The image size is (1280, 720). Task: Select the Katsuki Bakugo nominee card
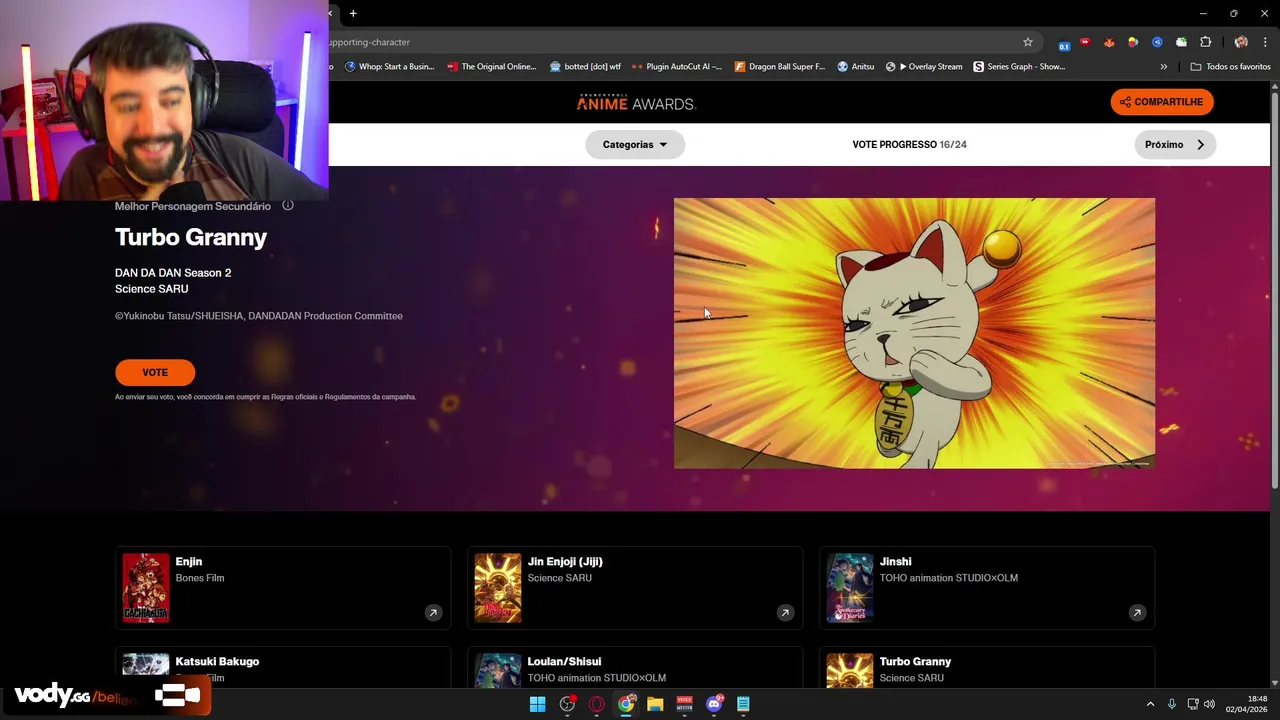click(x=283, y=667)
